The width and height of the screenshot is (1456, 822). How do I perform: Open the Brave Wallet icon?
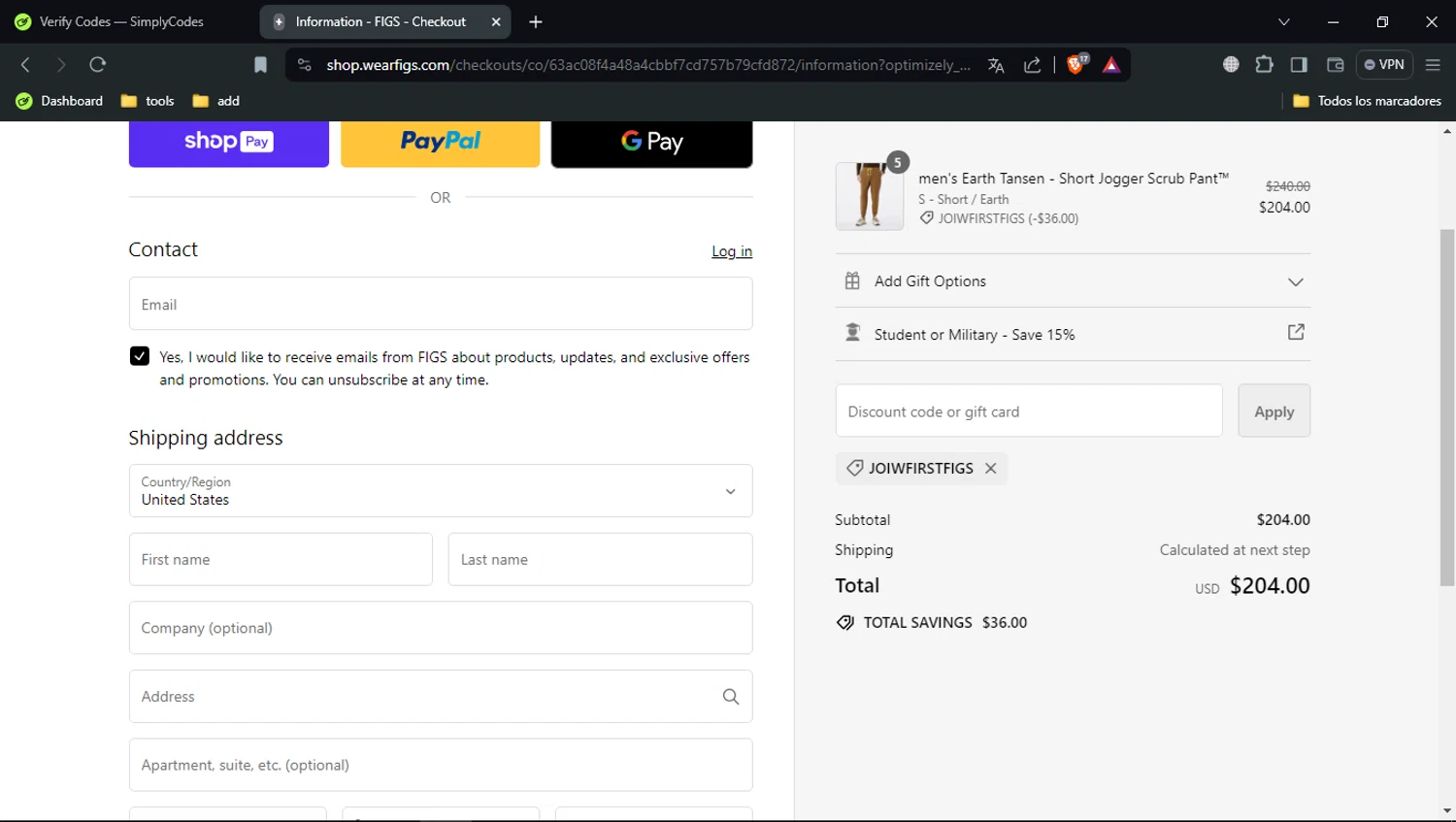[1335, 65]
